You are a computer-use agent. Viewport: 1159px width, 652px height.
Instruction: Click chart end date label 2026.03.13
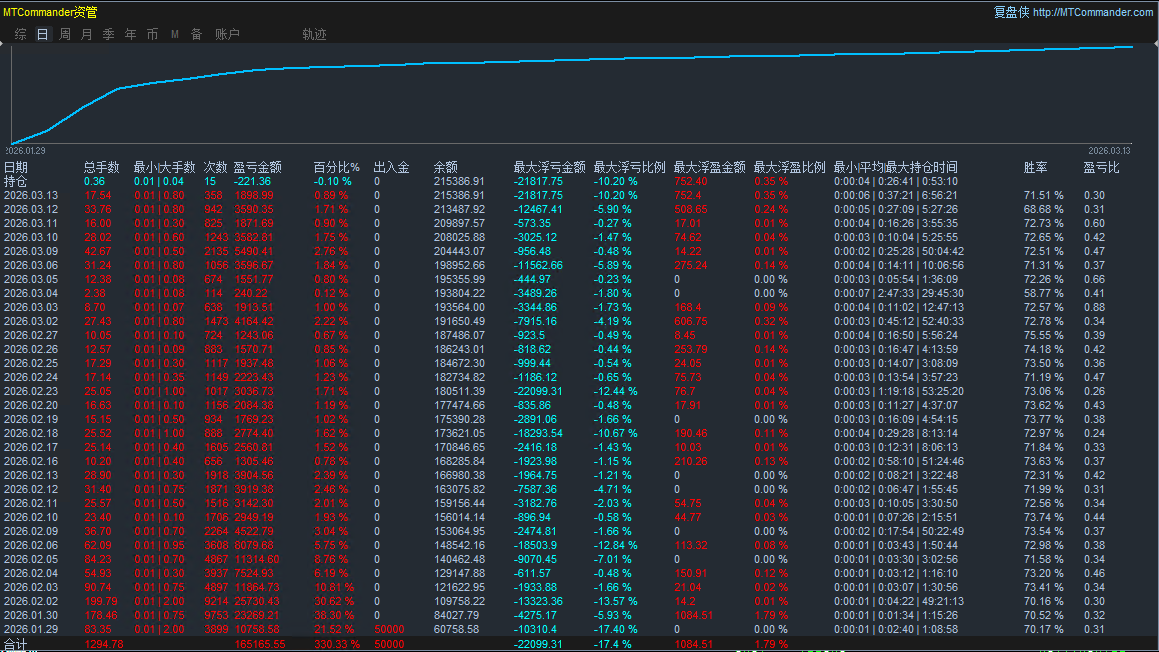tap(1109, 151)
